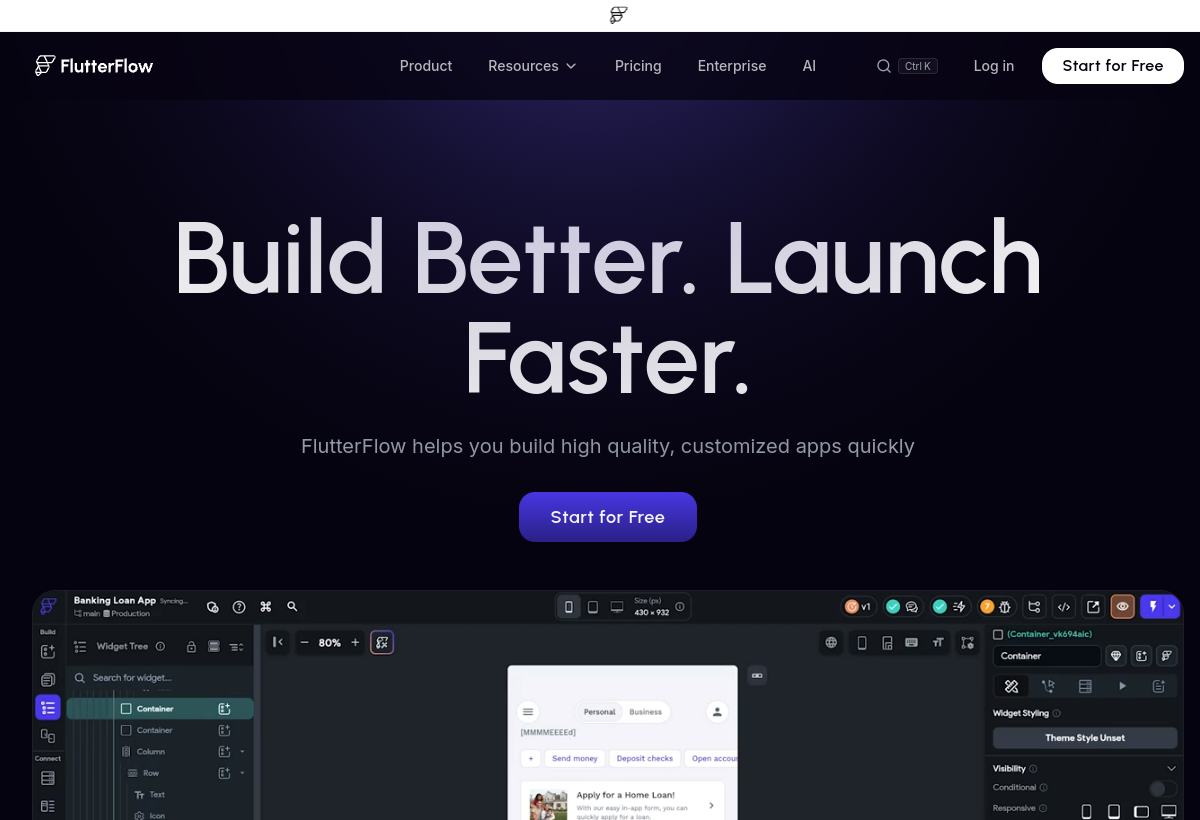
Task: Click the globe language icon on canvas toolbar
Action: pos(831,642)
